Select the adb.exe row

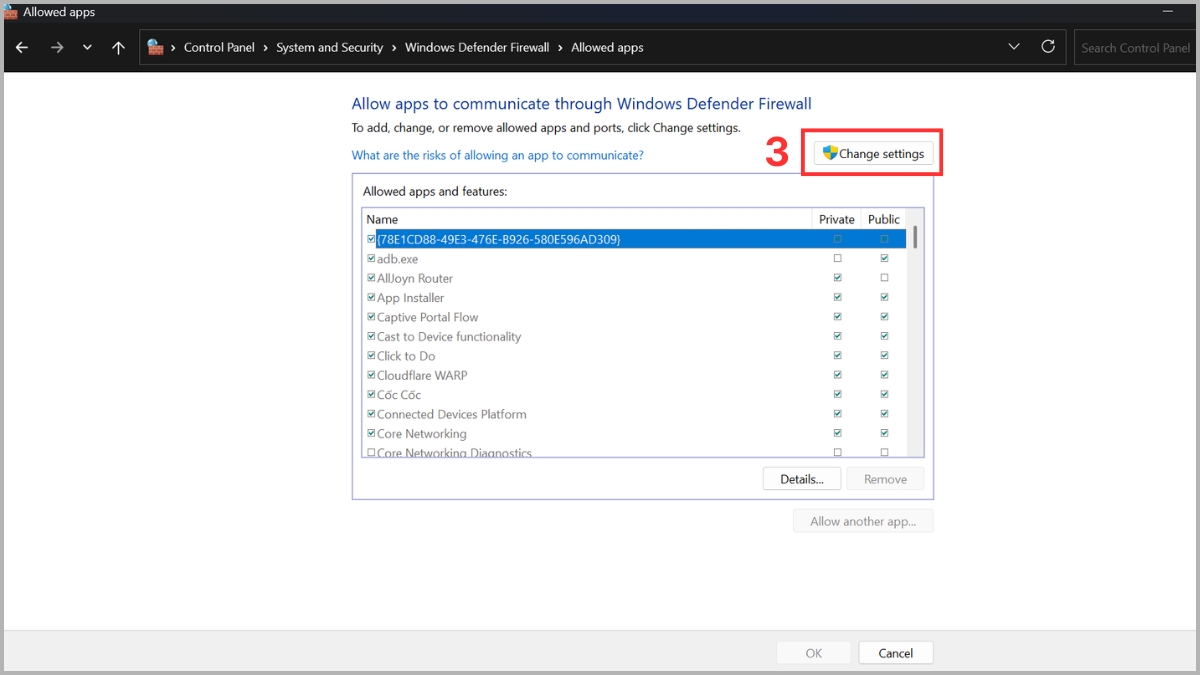[635, 258]
